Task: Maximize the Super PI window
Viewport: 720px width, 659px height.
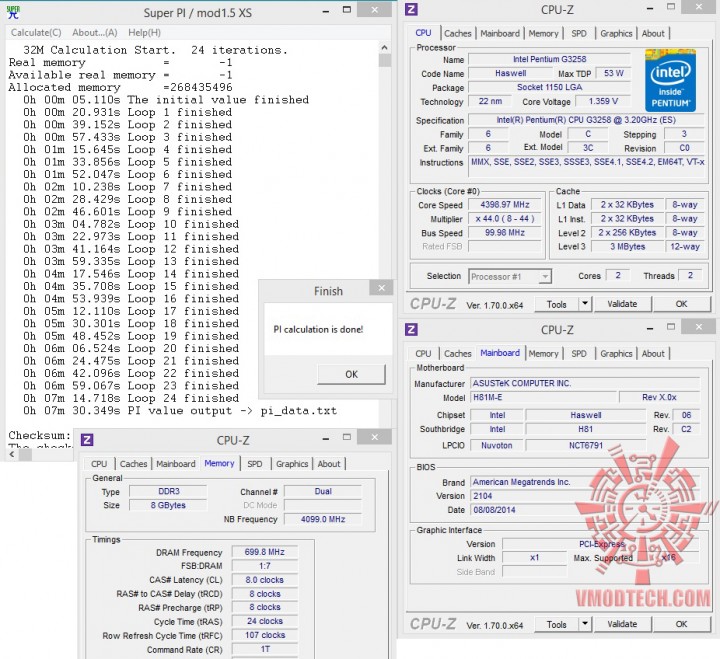Action: (347, 10)
